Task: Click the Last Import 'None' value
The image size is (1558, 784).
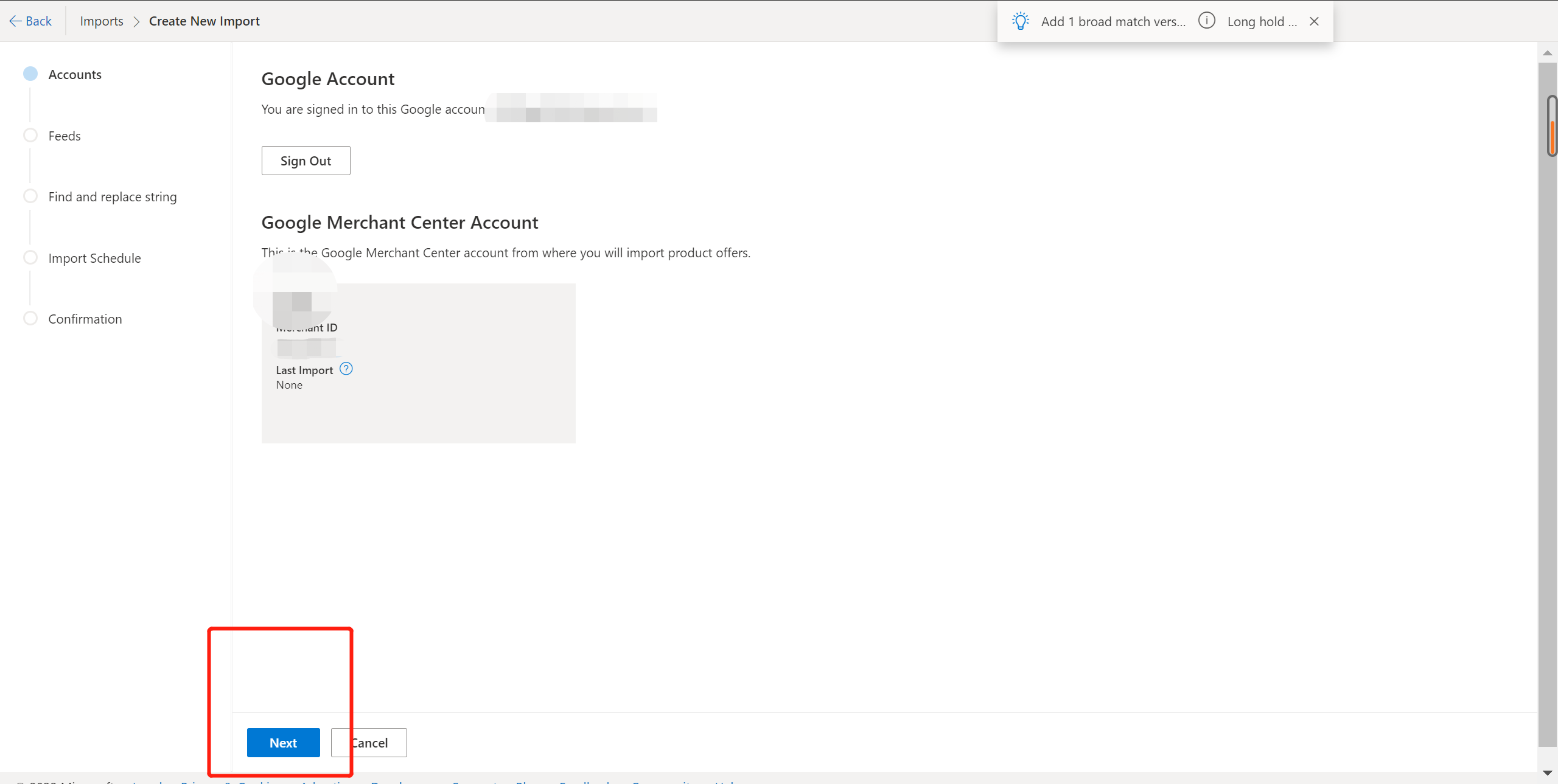Action: pos(289,385)
